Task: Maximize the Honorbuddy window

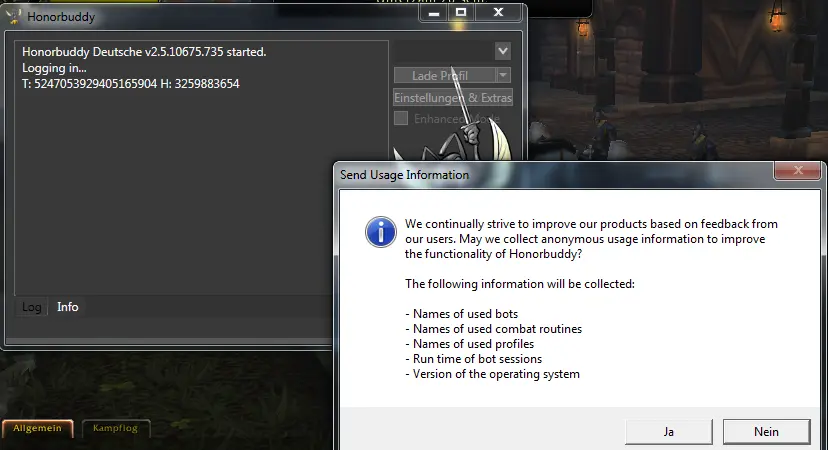Action: 461,13
